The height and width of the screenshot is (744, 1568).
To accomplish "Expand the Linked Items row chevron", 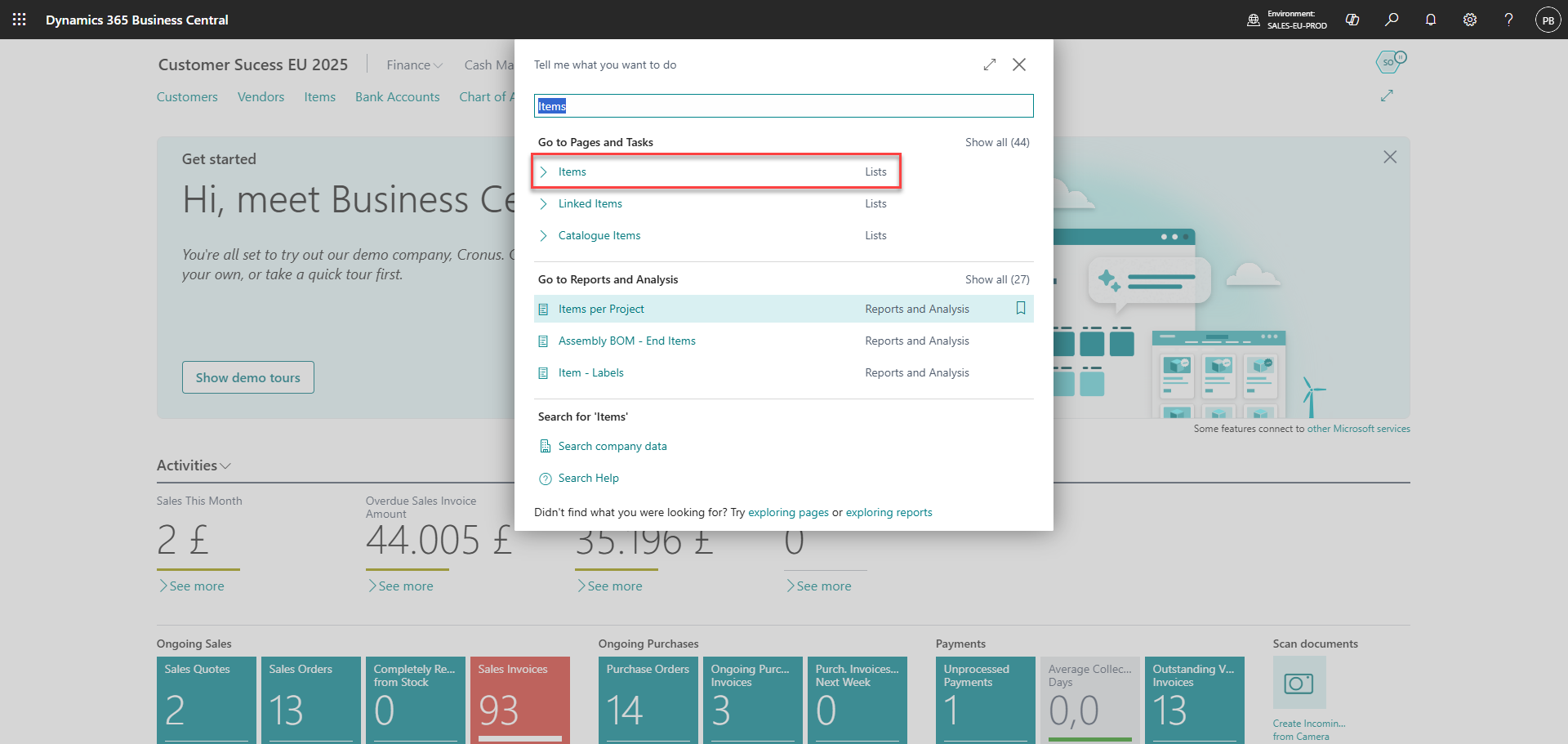I will tap(544, 203).
